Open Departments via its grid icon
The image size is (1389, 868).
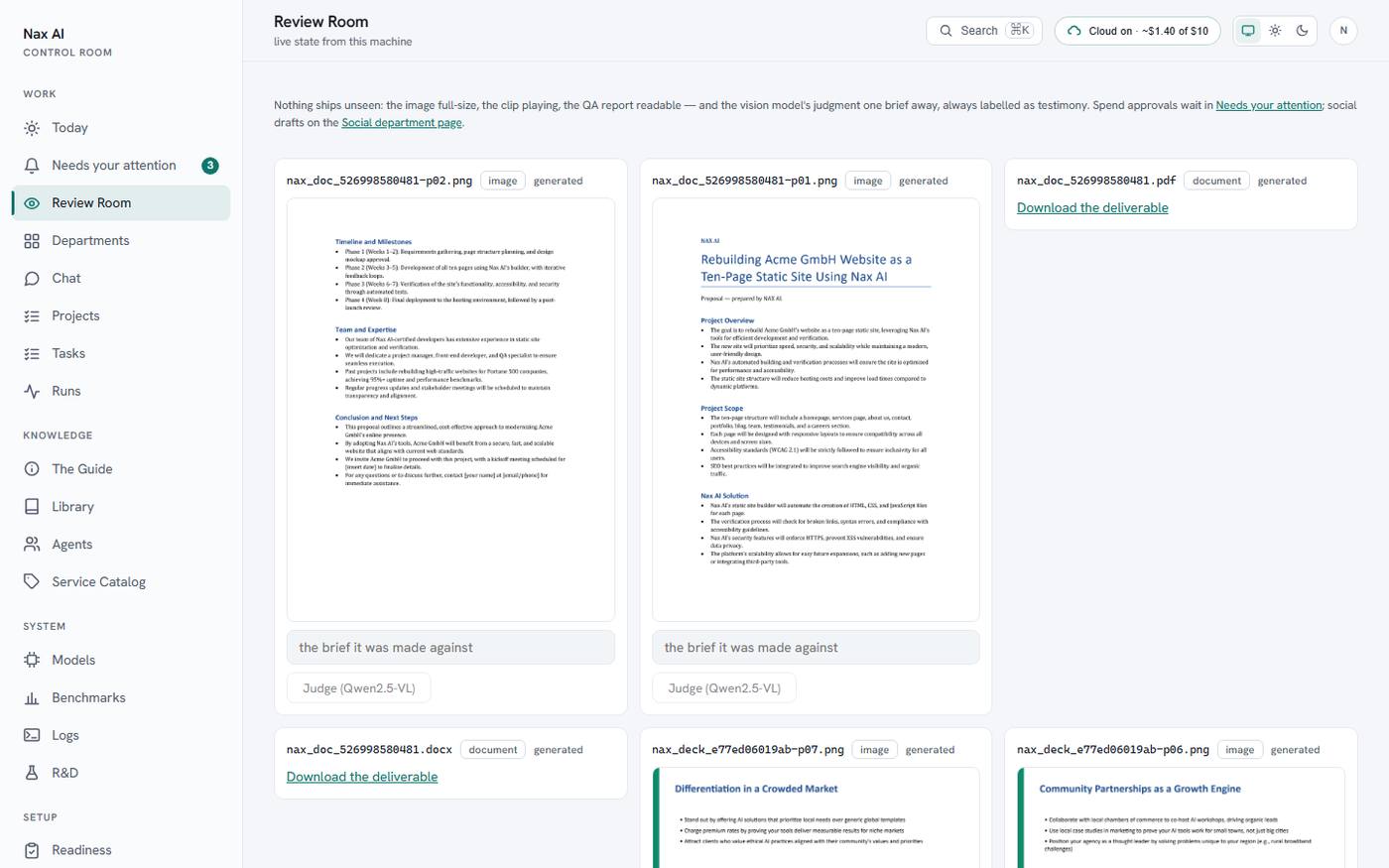coord(32,241)
